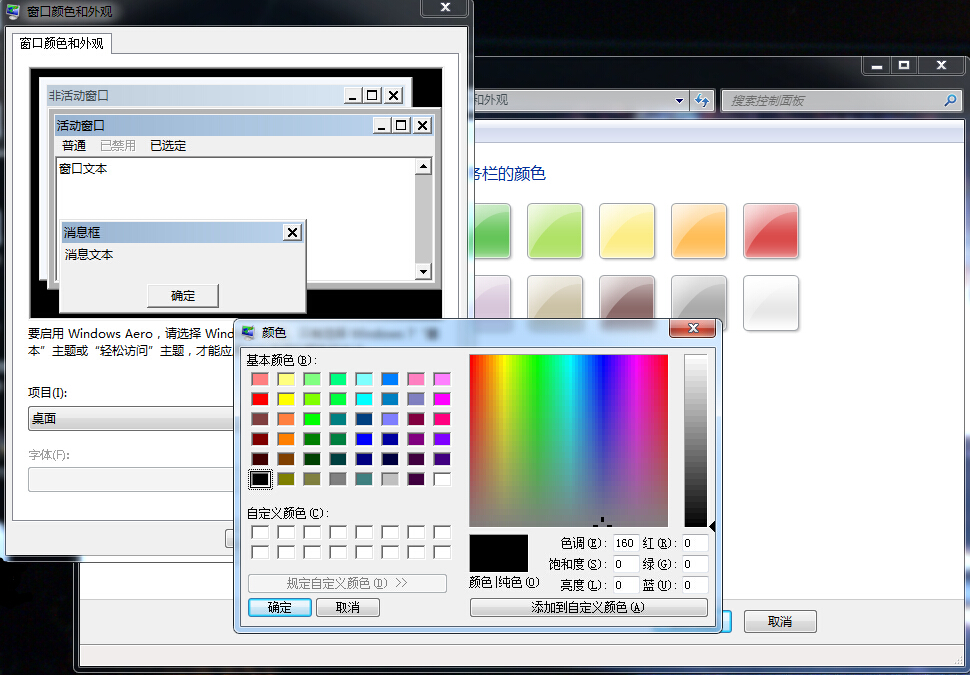This screenshot has height=675, width=970.
Task: Switch to the 窗口颜色和外观 tab
Action: [62, 44]
